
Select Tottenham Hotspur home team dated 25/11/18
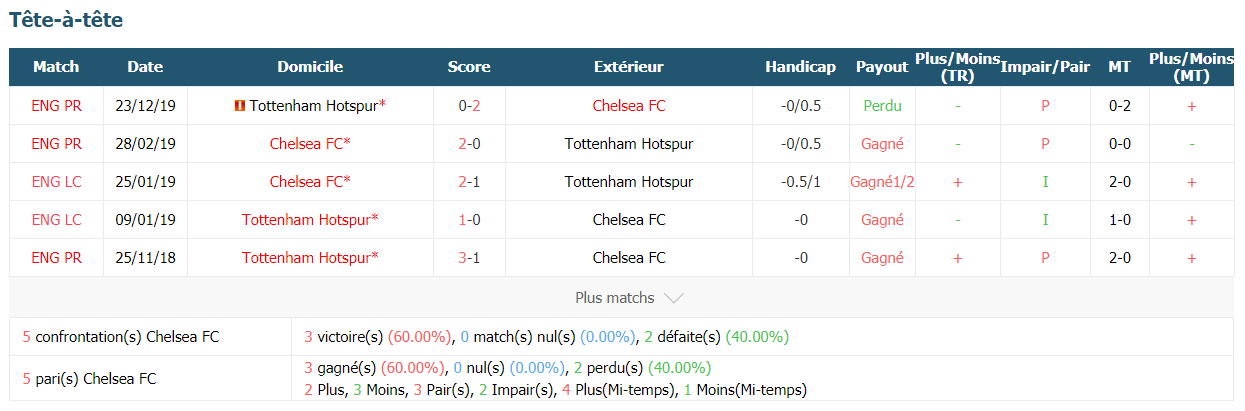click(x=310, y=258)
